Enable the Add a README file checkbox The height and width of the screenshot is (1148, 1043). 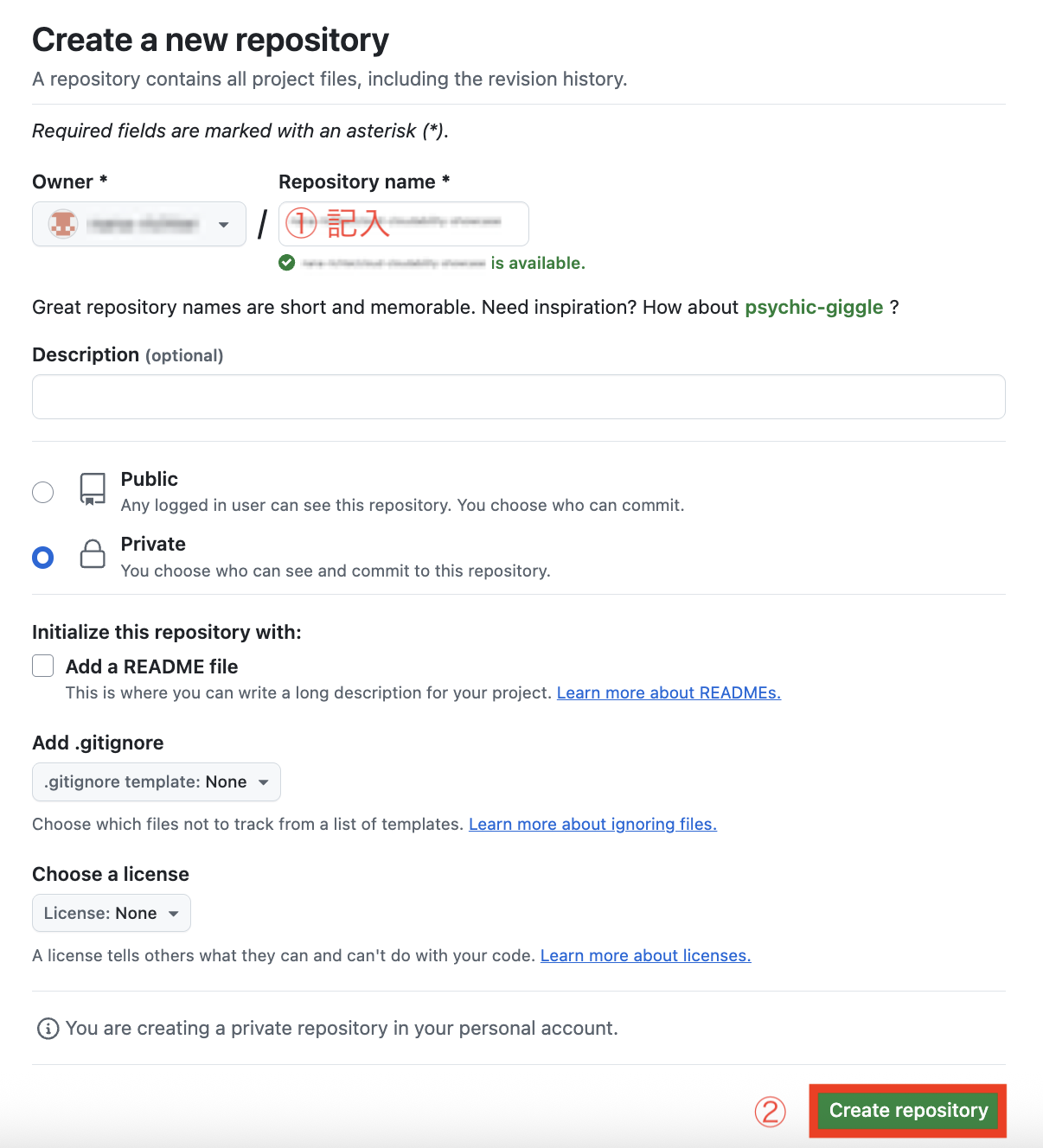tap(42, 666)
